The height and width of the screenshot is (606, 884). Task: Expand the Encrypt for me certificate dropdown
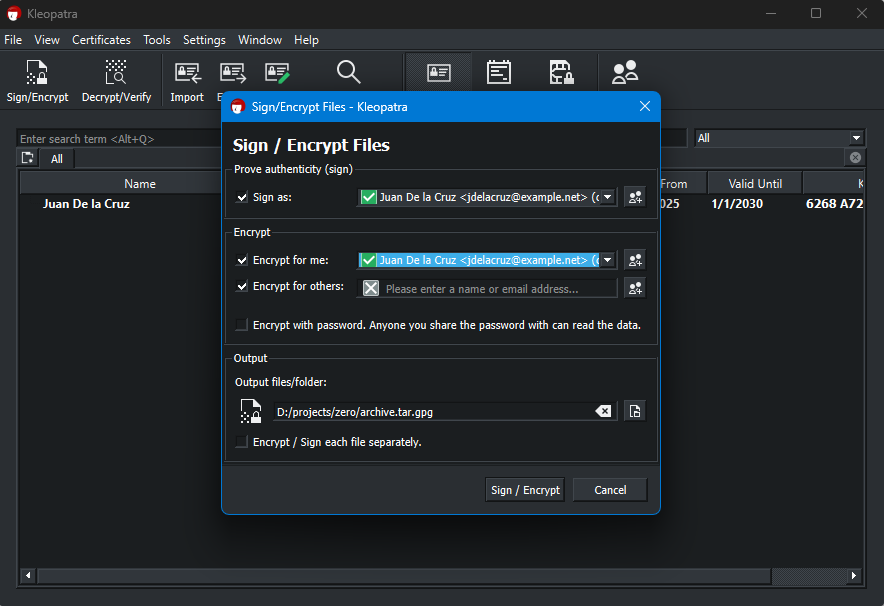point(607,260)
